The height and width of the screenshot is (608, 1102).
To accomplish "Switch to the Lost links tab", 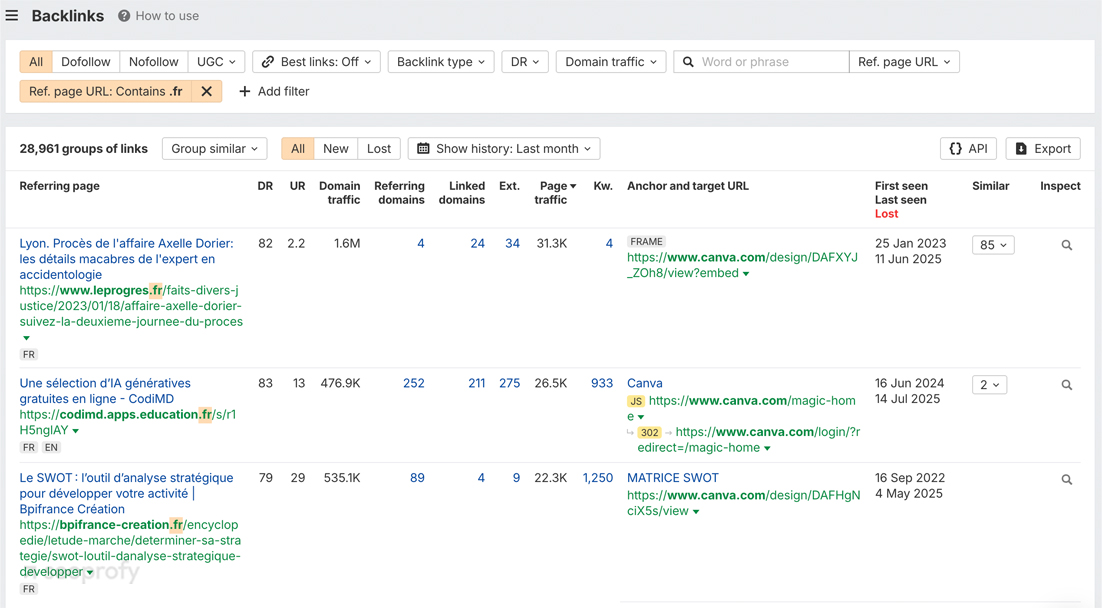I will pyautogui.click(x=379, y=148).
